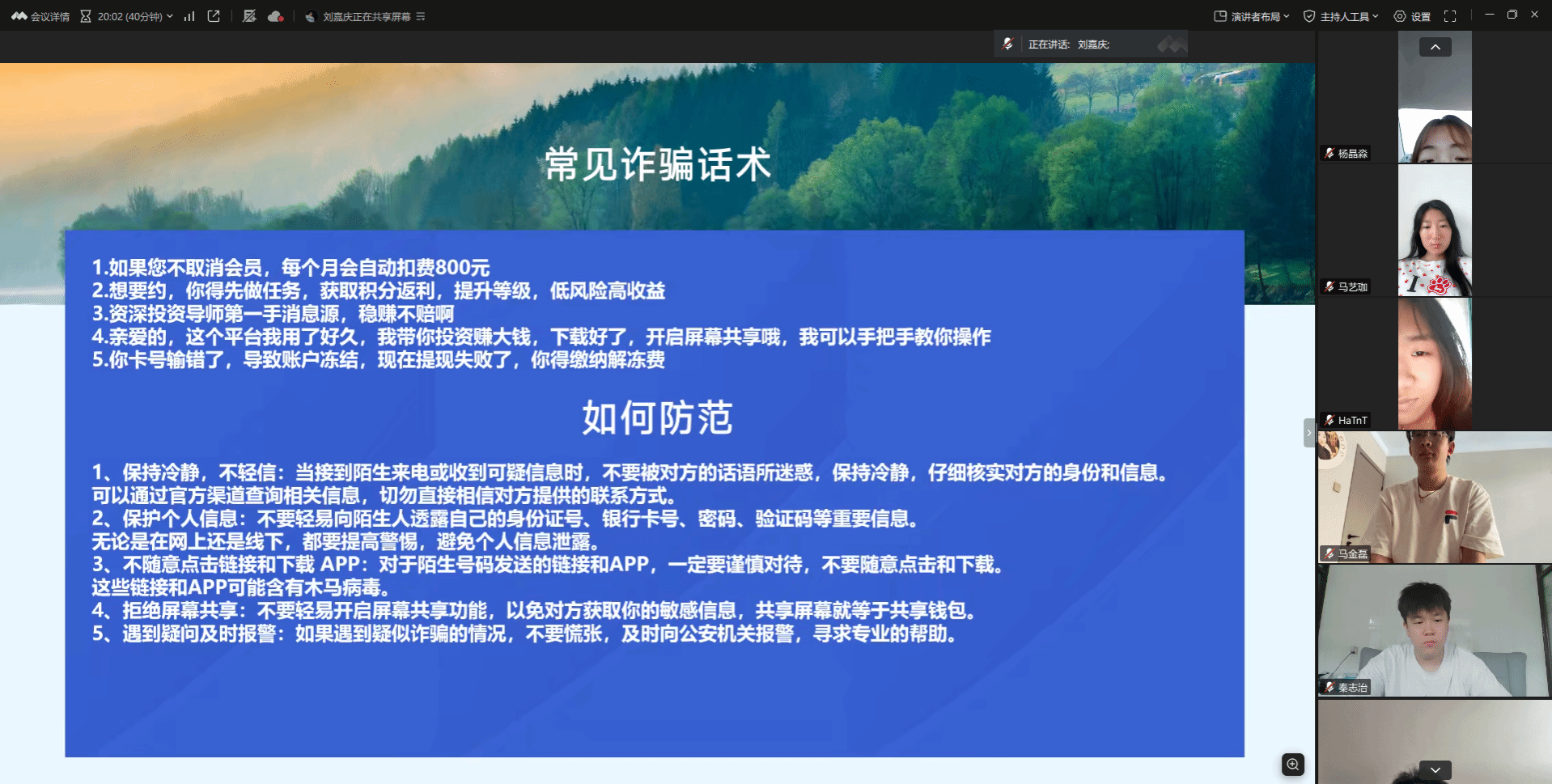Viewport: 1552px width, 784px height.
Task: Click the pop-out share window icon
Action: pyautogui.click(x=214, y=16)
